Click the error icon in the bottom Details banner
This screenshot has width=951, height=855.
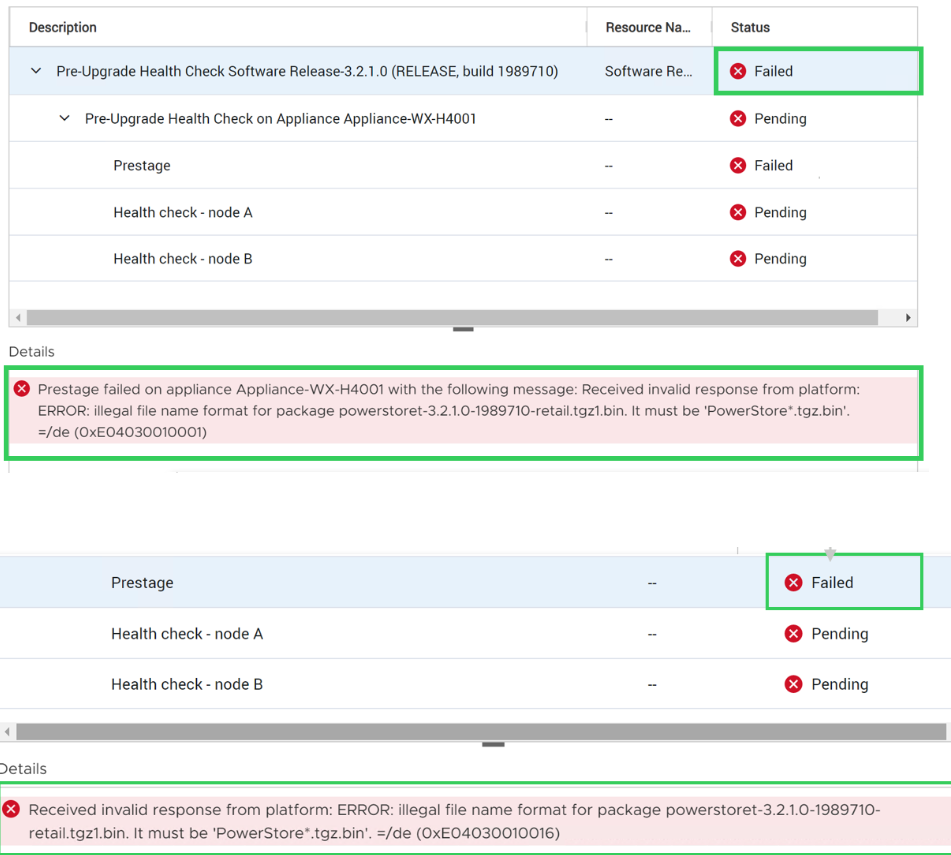[x=13, y=810]
